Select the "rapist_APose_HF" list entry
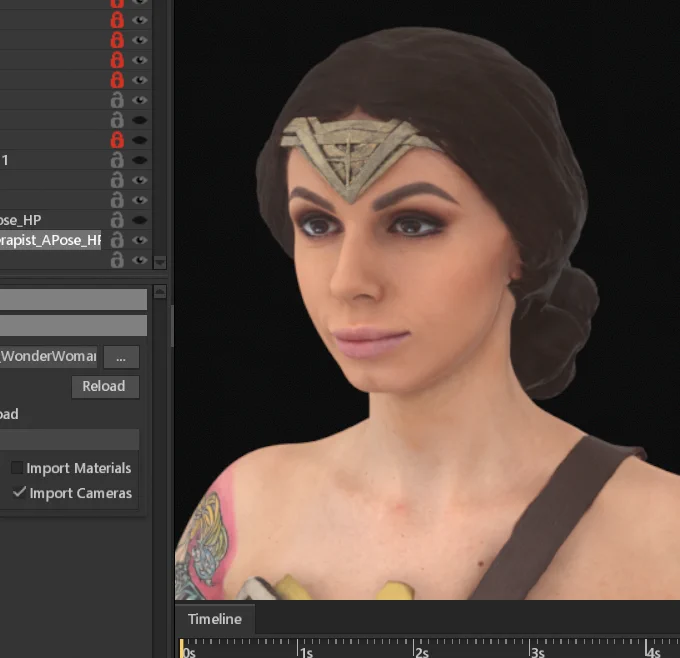This screenshot has width=680, height=658. (50, 240)
